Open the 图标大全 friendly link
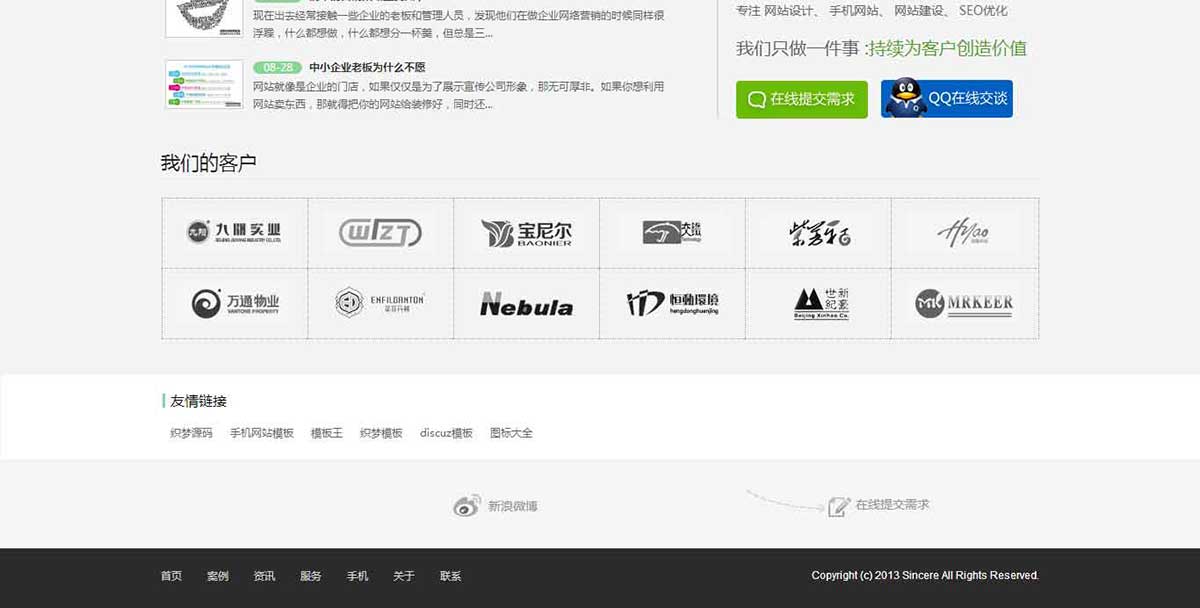This screenshot has height=608, width=1200. pos(511,433)
